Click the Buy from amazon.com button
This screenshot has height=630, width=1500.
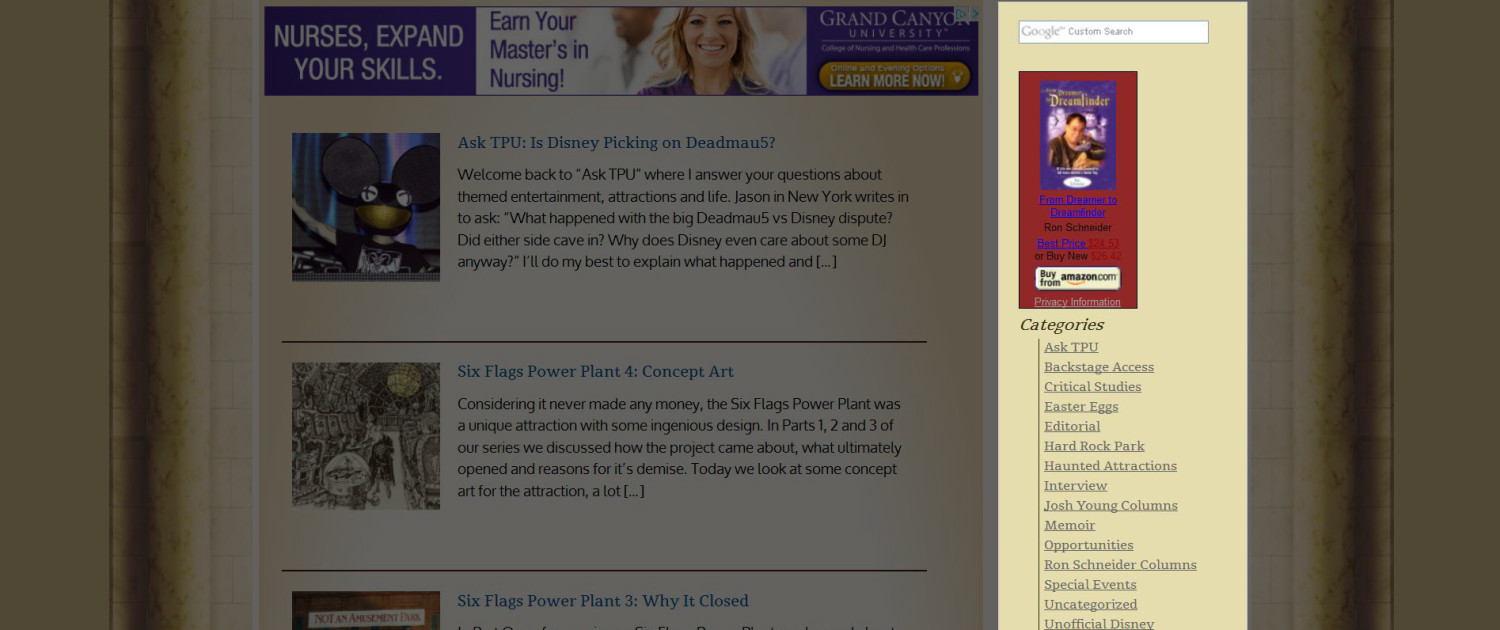point(1078,278)
